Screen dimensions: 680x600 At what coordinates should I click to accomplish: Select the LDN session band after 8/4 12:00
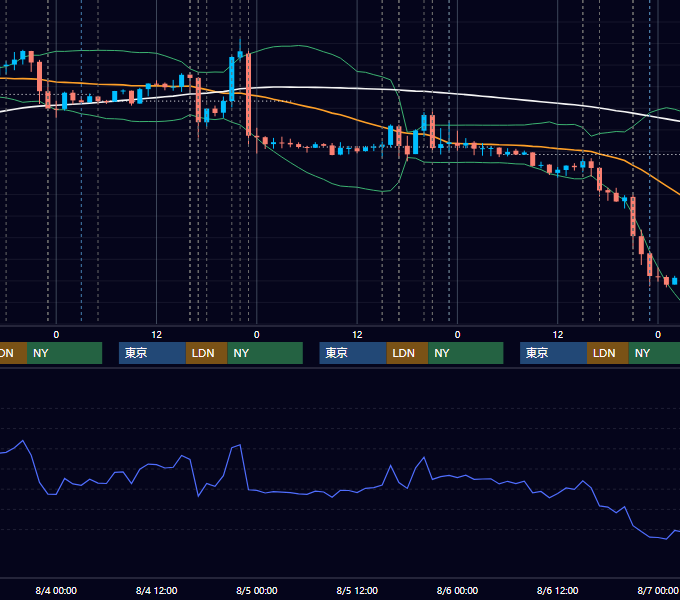206,353
